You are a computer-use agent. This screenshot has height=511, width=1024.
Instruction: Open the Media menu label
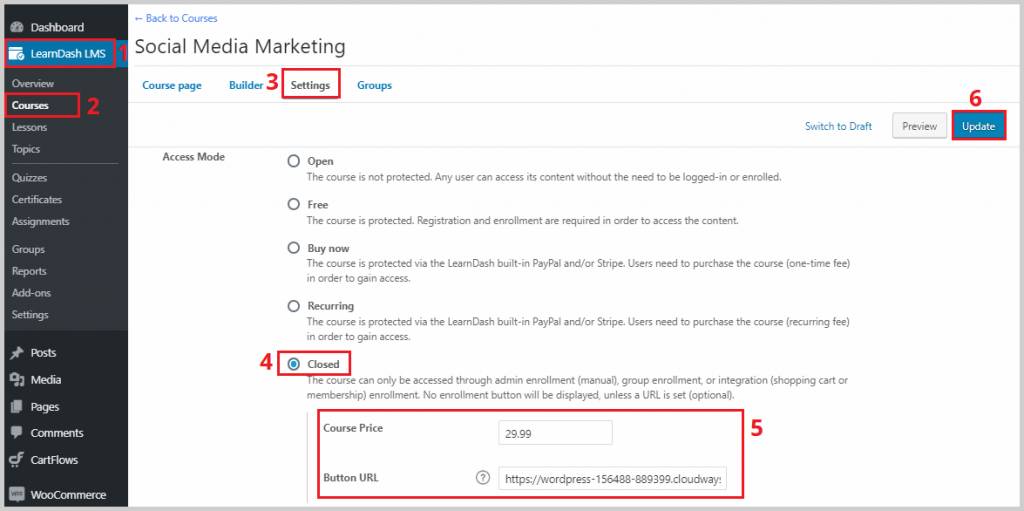[46, 380]
